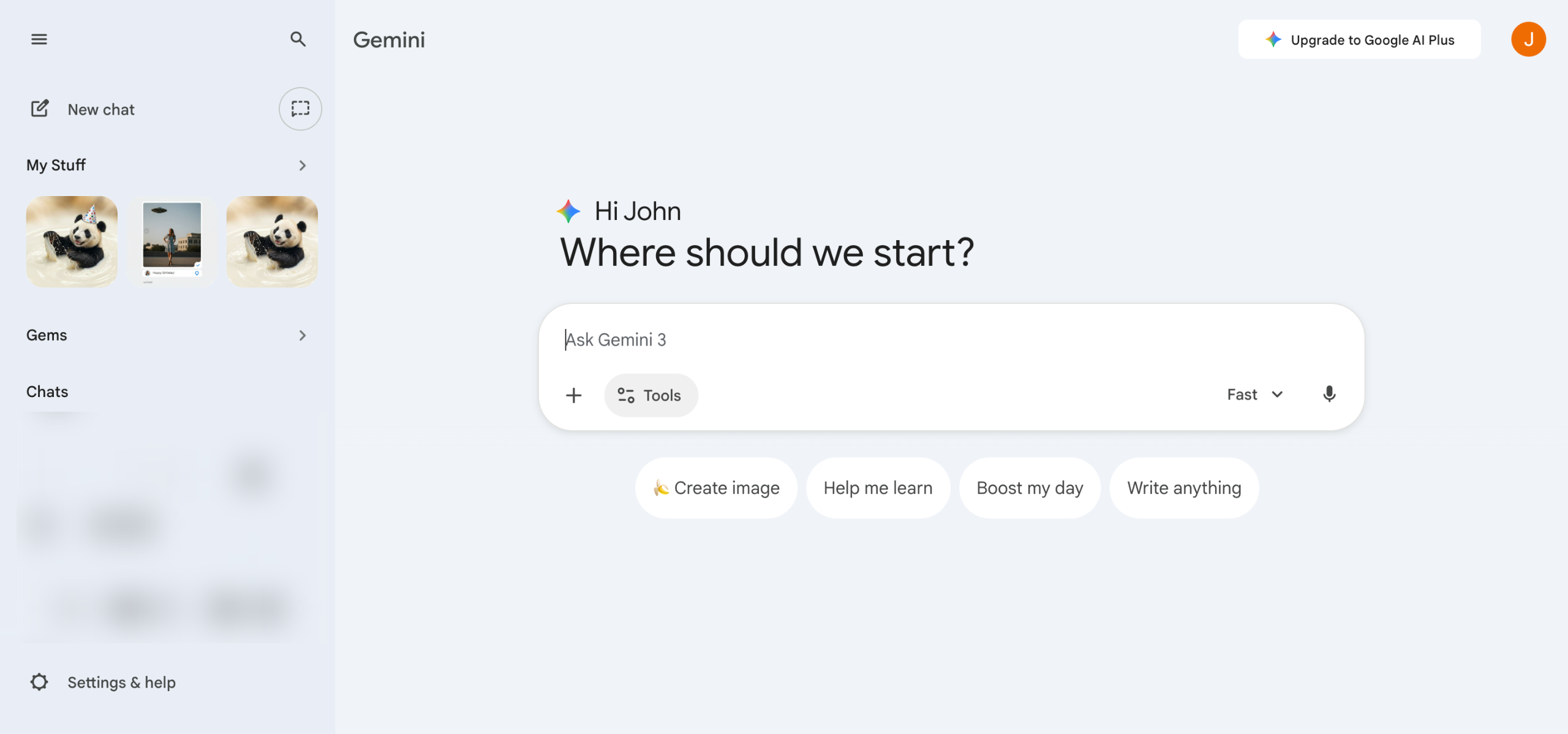The height and width of the screenshot is (734, 1568).
Task: Open the Gems section label
Action: (47, 335)
